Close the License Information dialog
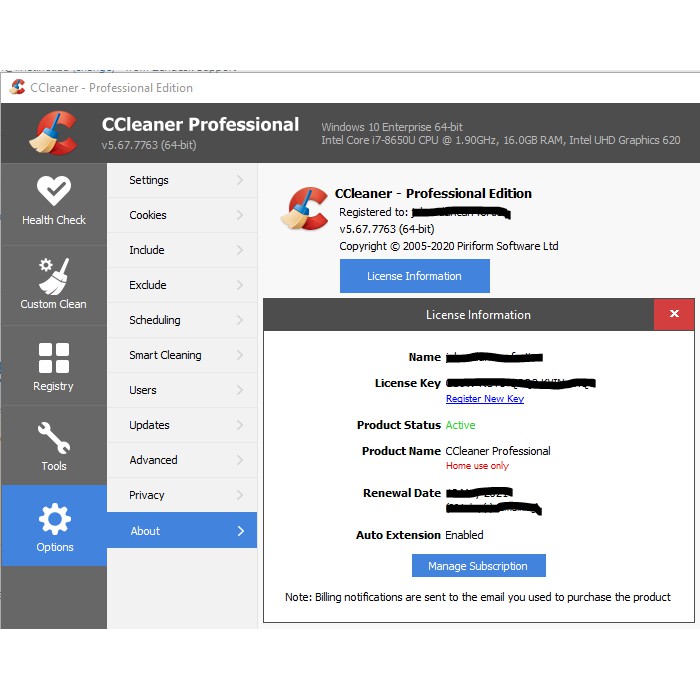Viewport: 700px width, 700px height. (673, 314)
